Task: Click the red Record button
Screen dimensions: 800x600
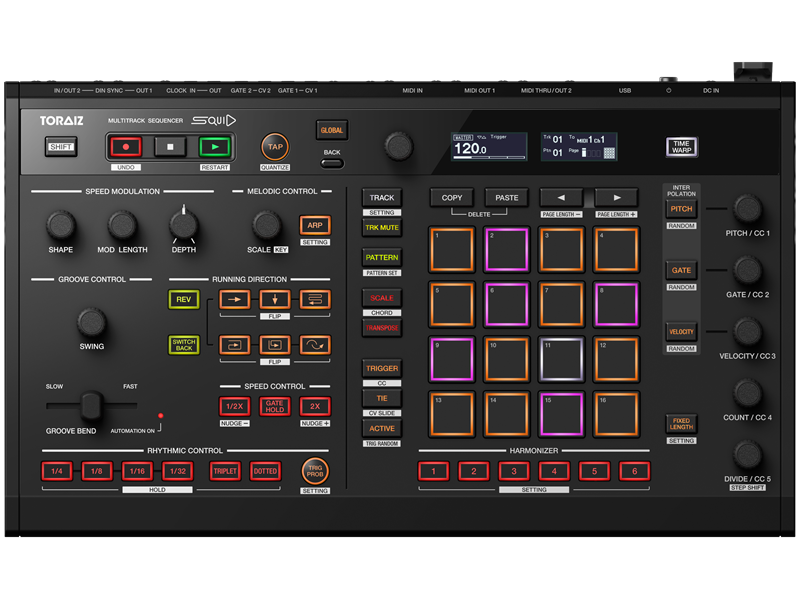Action: click(x=126, y=147)
